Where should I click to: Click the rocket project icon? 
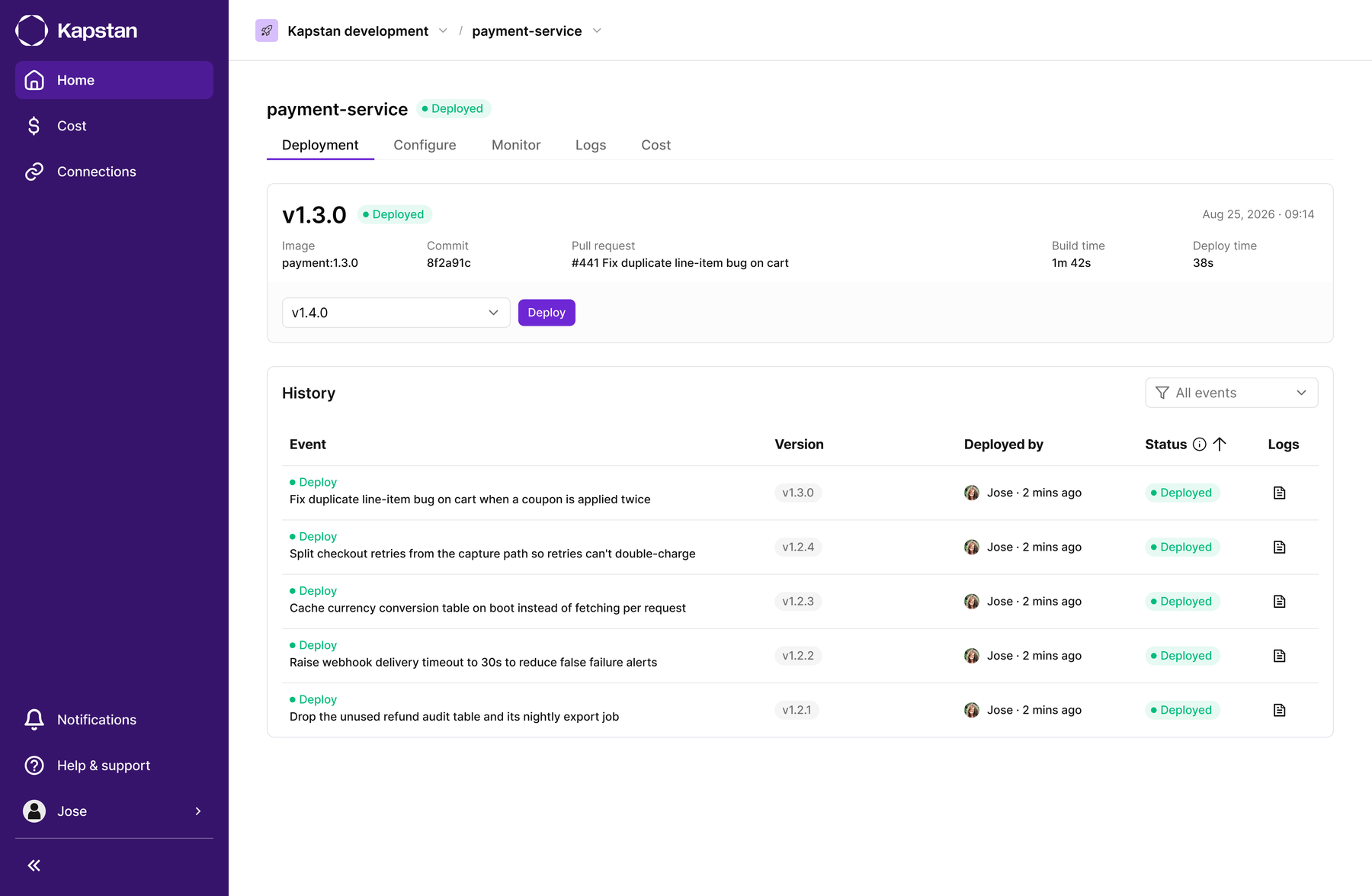pyautogui.click(x=267, y=31)
